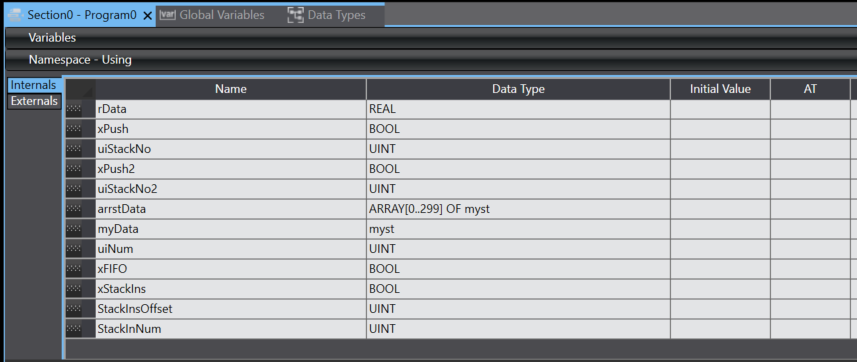This screenshot has width=857, height=362.
Task: Expand the Namespace - Using section
Action: (x=431, y=60)
